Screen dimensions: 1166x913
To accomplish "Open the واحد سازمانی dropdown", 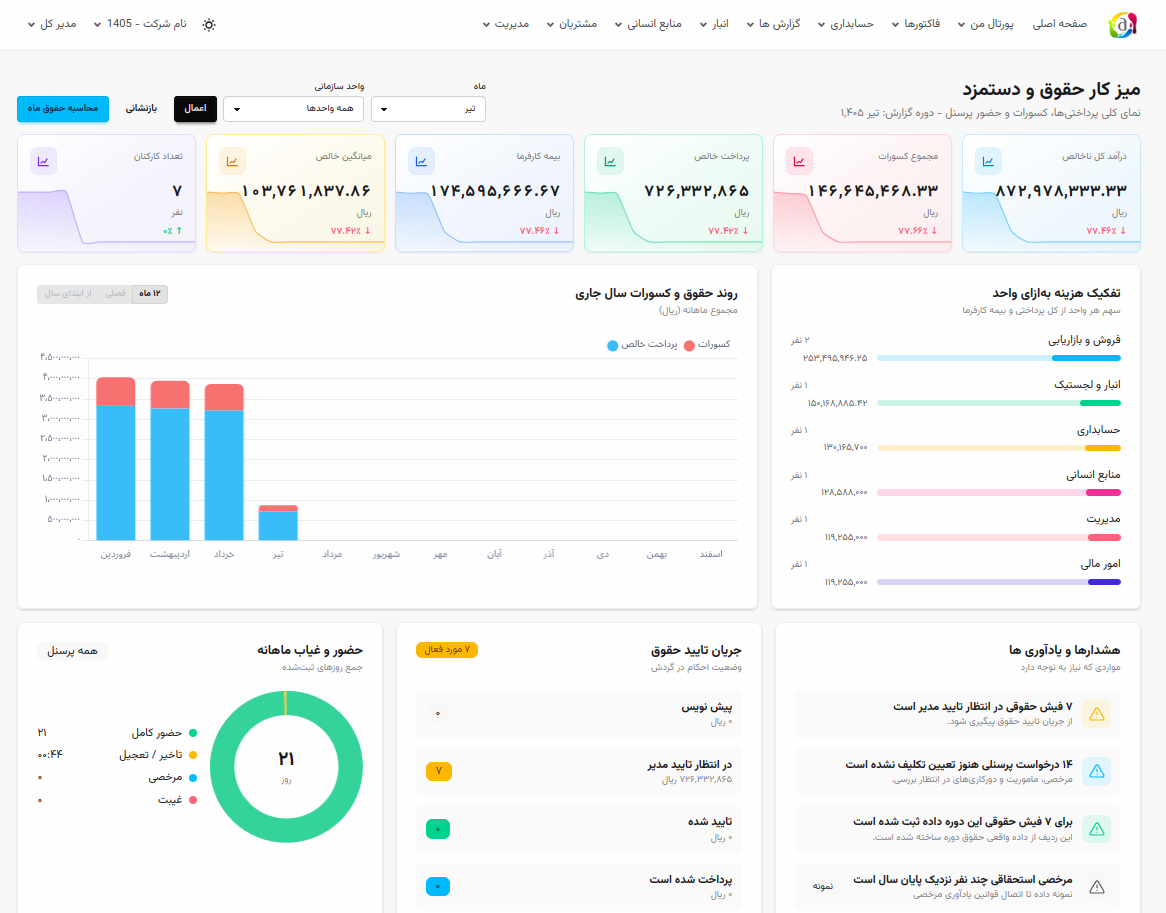I will coord(294,109).
